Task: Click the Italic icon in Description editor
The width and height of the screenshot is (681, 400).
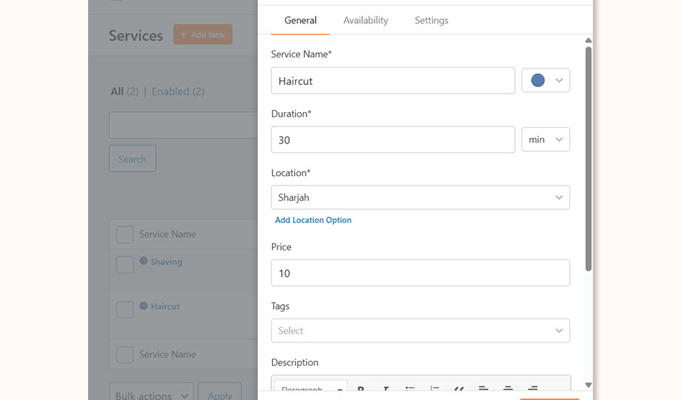Action: [x=386, y=388]
